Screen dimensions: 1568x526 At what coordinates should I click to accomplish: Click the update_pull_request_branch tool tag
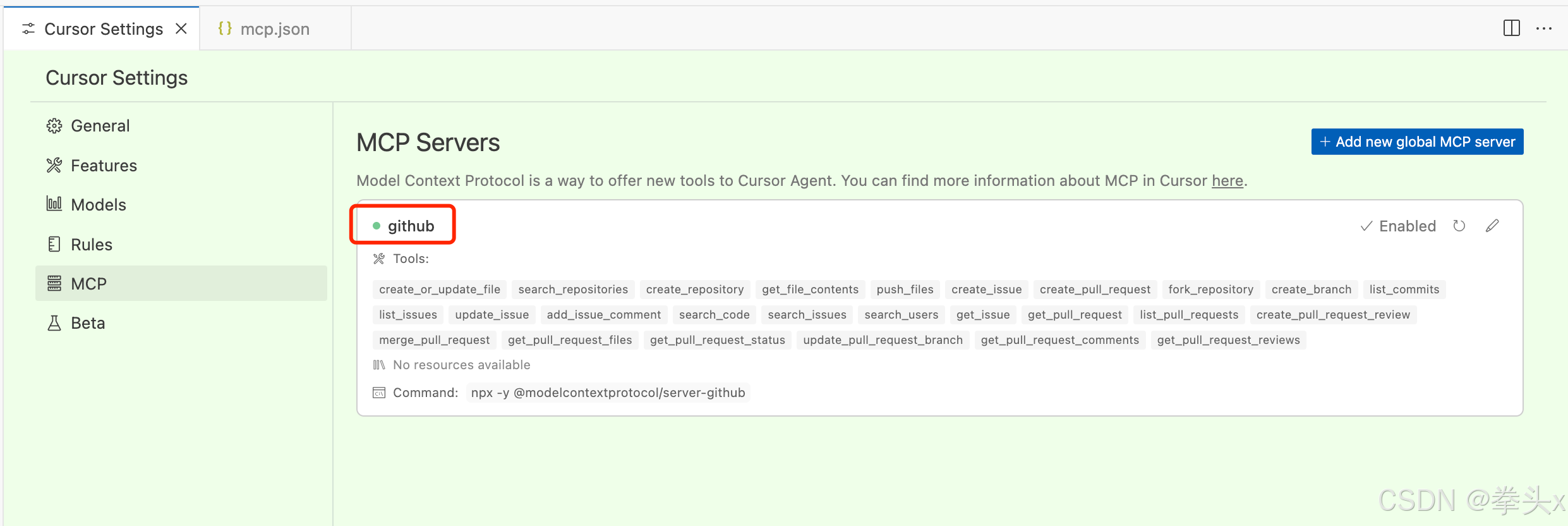click(x=883, y=340)
